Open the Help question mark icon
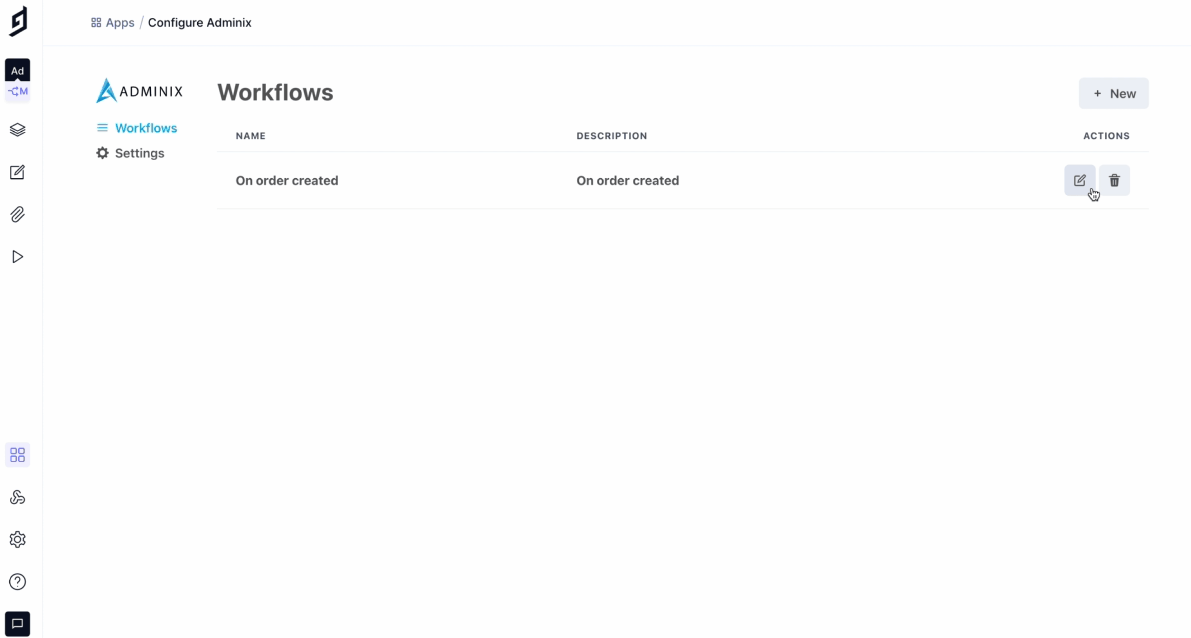The image size is (1191, 638). tap(17, 581)
